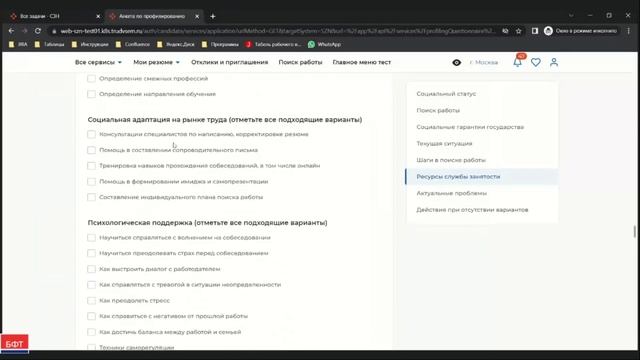The height and width of the screenshot is (360, 640).
Task: Jump to 'Актуальные проблемы' section
Action: tap(451, 193)
